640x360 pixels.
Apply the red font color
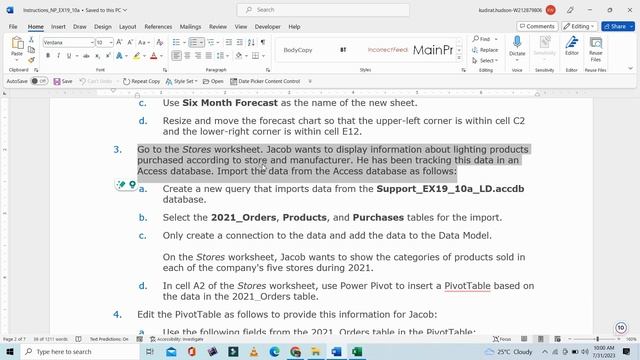pos(154,56)
